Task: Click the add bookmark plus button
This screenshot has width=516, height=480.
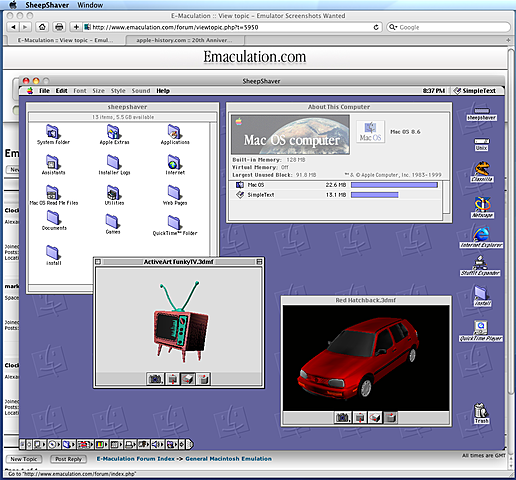Action: click(x=76, y=27)
